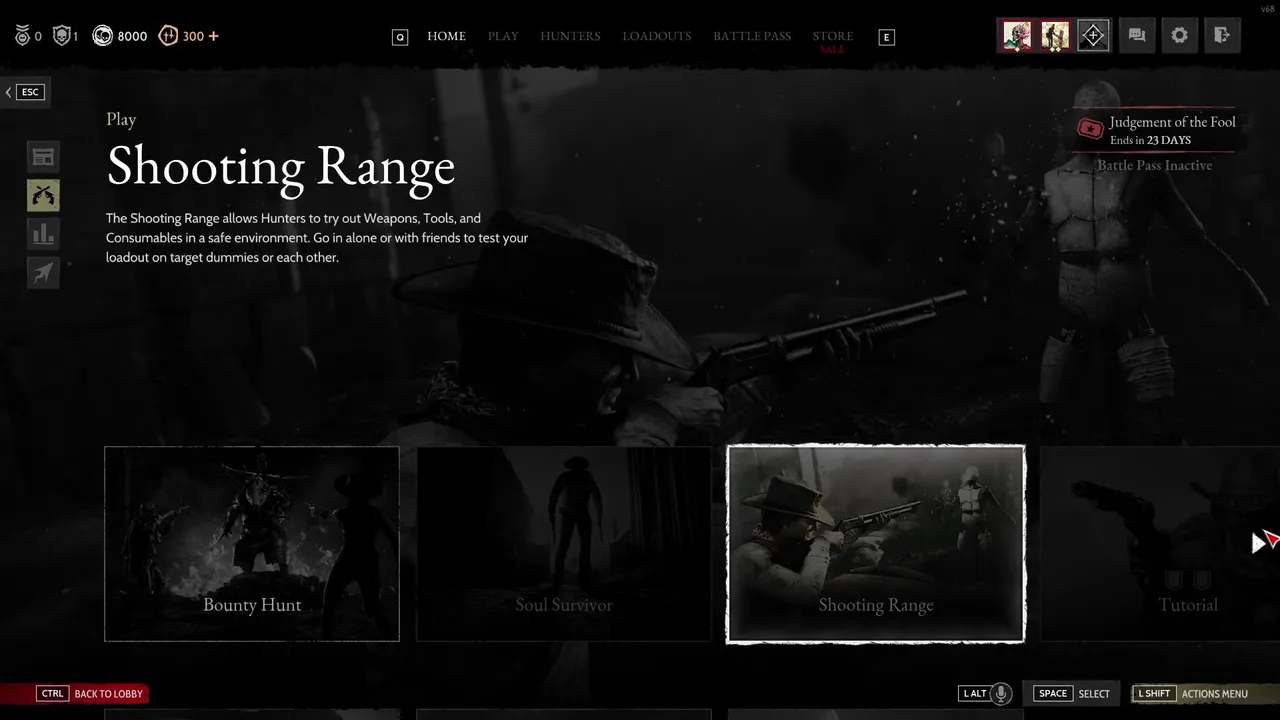Click the Hunt Dollars 8000 currency icon

click(102, 36)
